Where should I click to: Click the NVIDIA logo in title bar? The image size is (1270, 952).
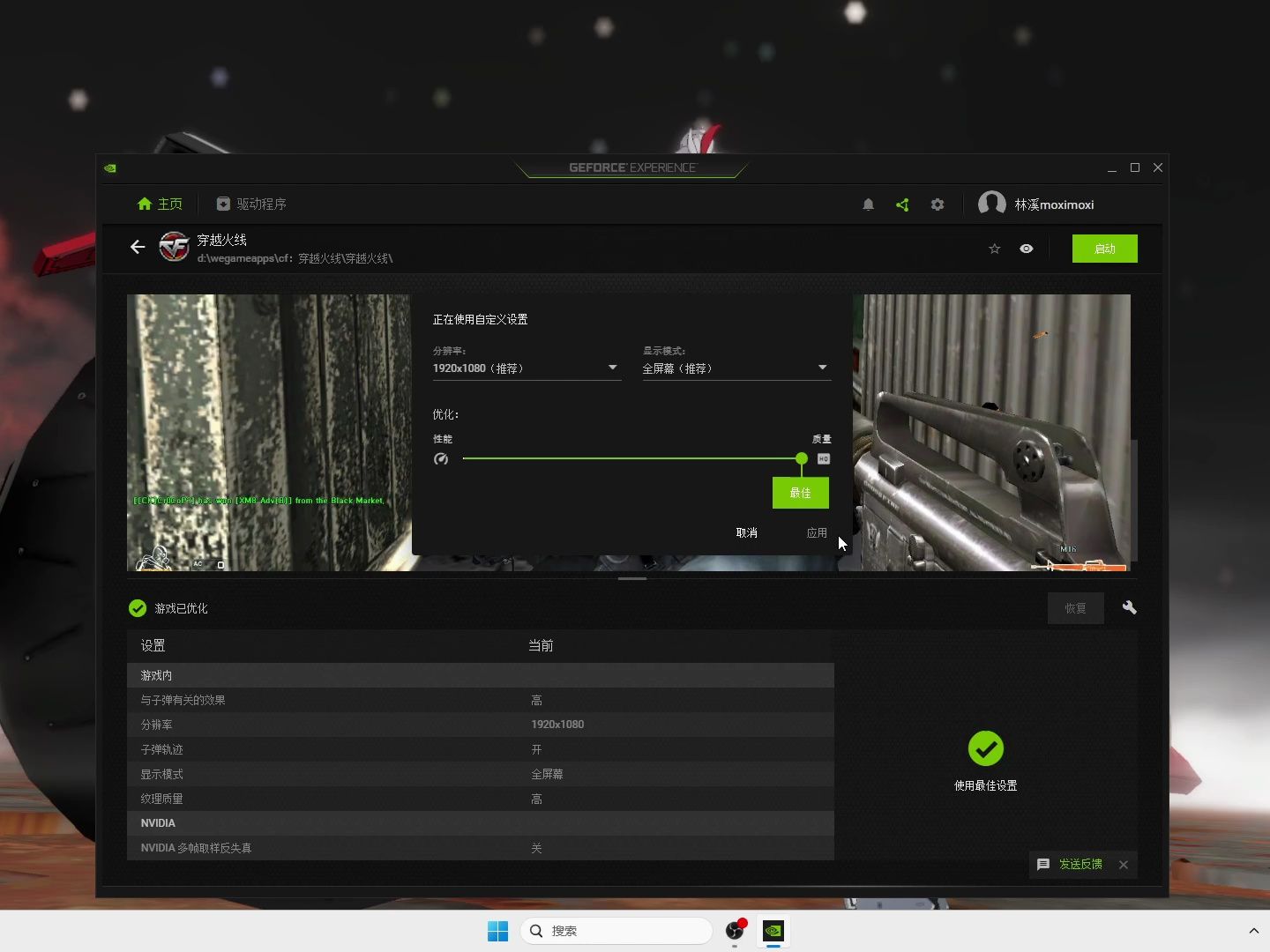click(x=110, y=167)
